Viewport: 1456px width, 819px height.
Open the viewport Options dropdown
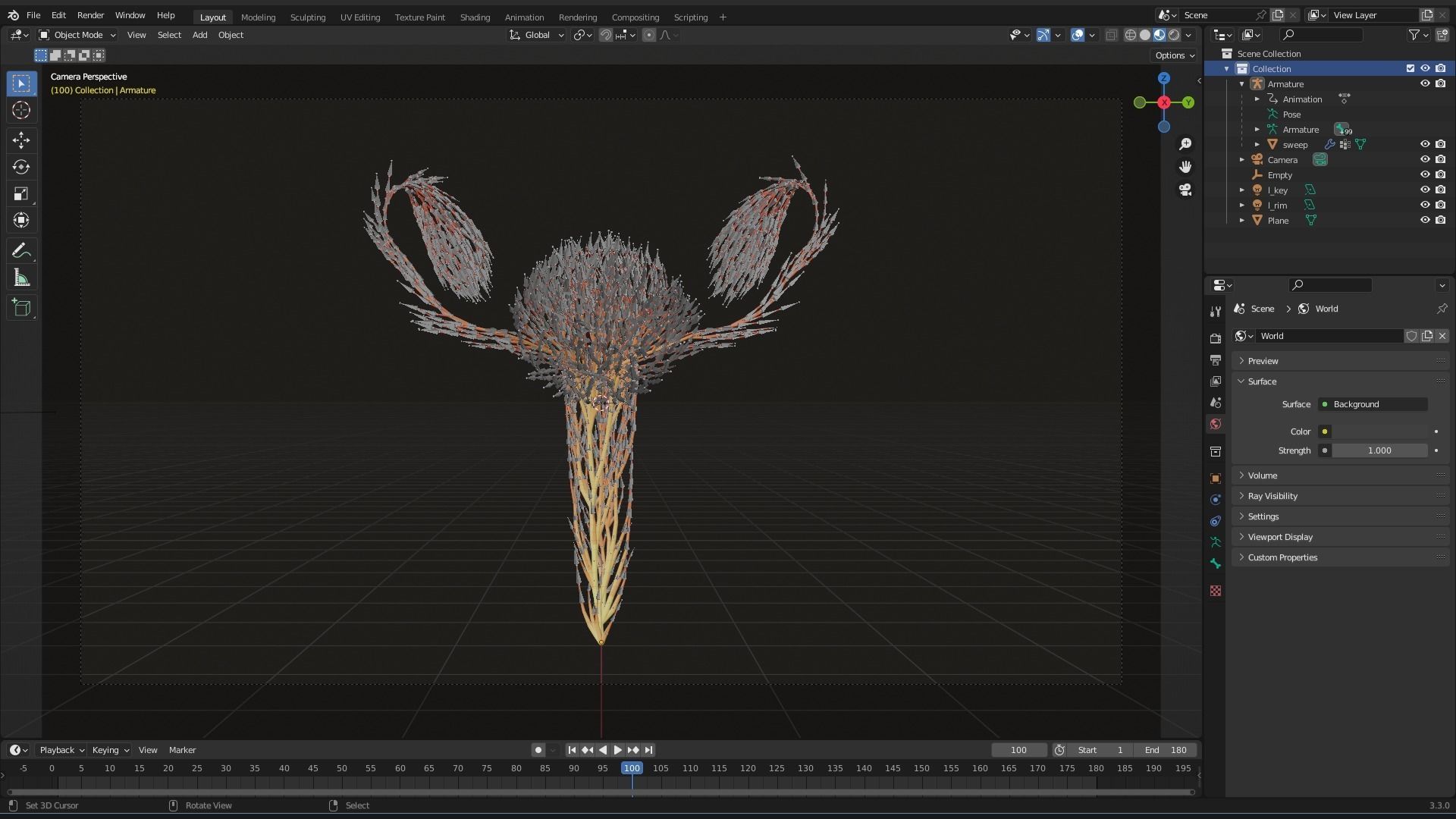point(1174,55)
